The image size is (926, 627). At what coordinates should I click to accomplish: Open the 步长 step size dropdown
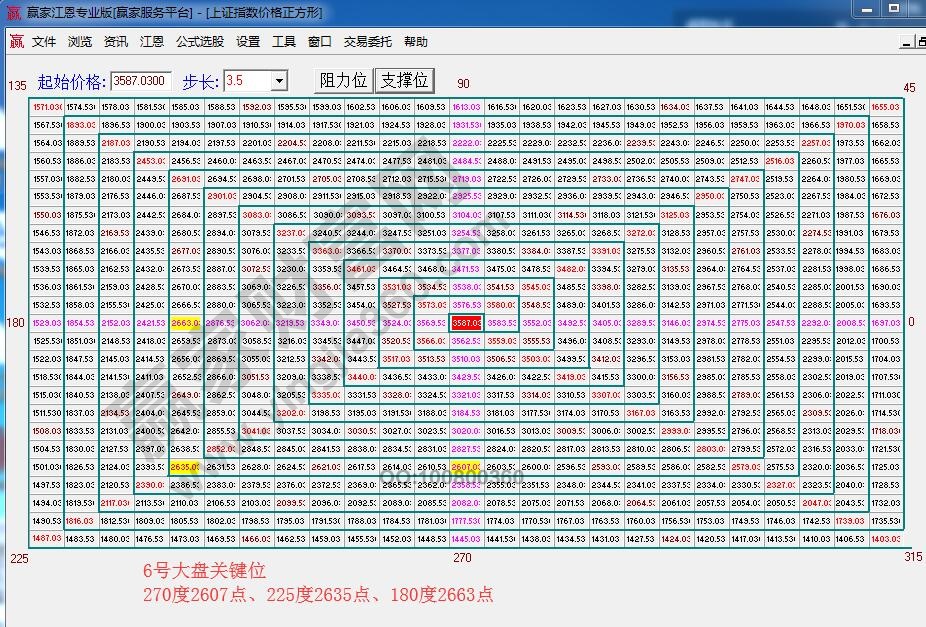click(x=278, y=80)
